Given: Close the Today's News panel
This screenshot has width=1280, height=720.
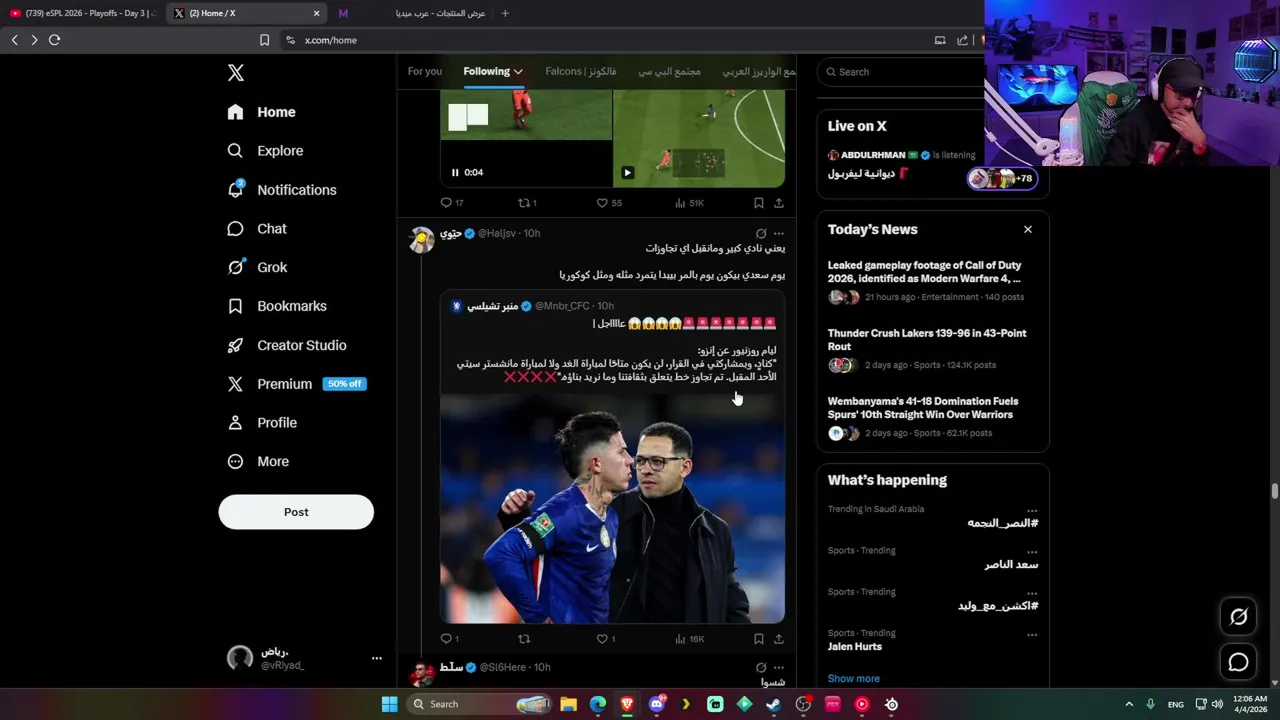Looking at the screenshot, I should point(1027,230).
